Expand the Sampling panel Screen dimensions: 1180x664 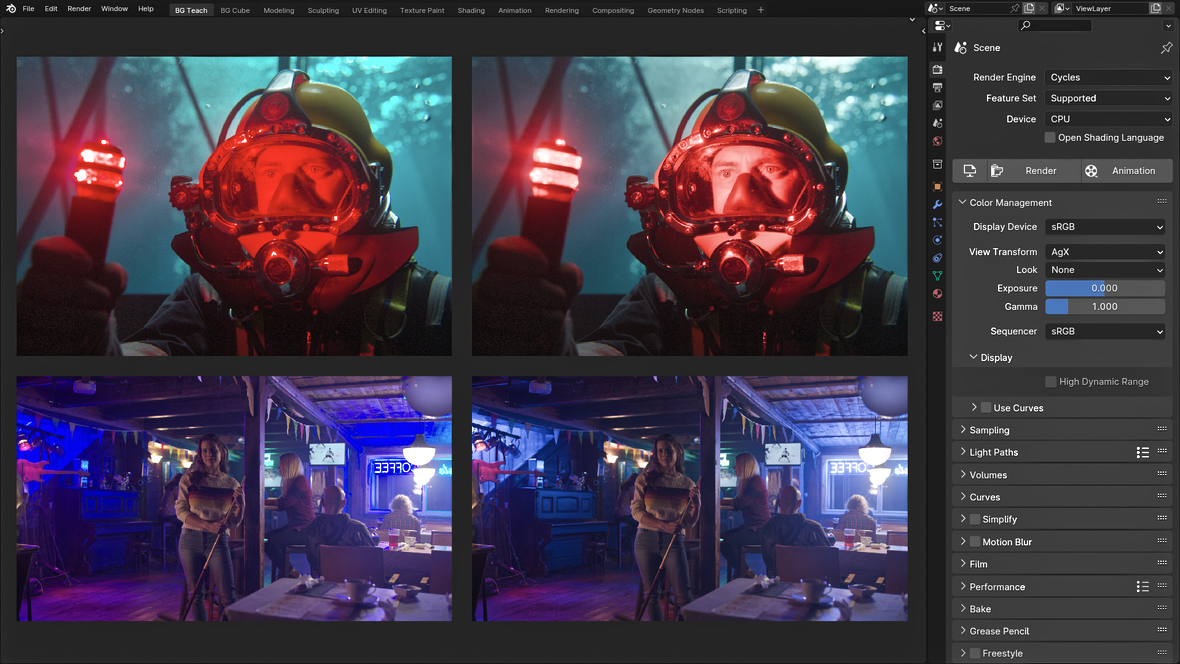click(x=989, y=430)
